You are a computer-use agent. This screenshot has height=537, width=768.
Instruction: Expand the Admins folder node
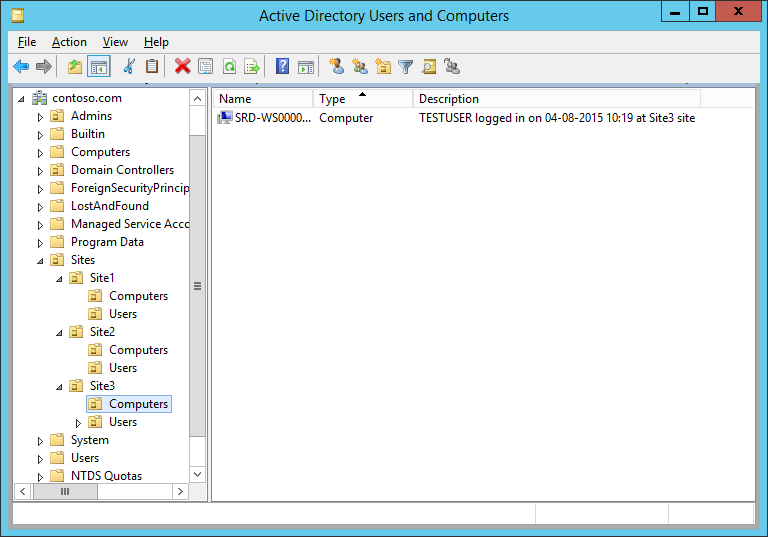[40, 117]
